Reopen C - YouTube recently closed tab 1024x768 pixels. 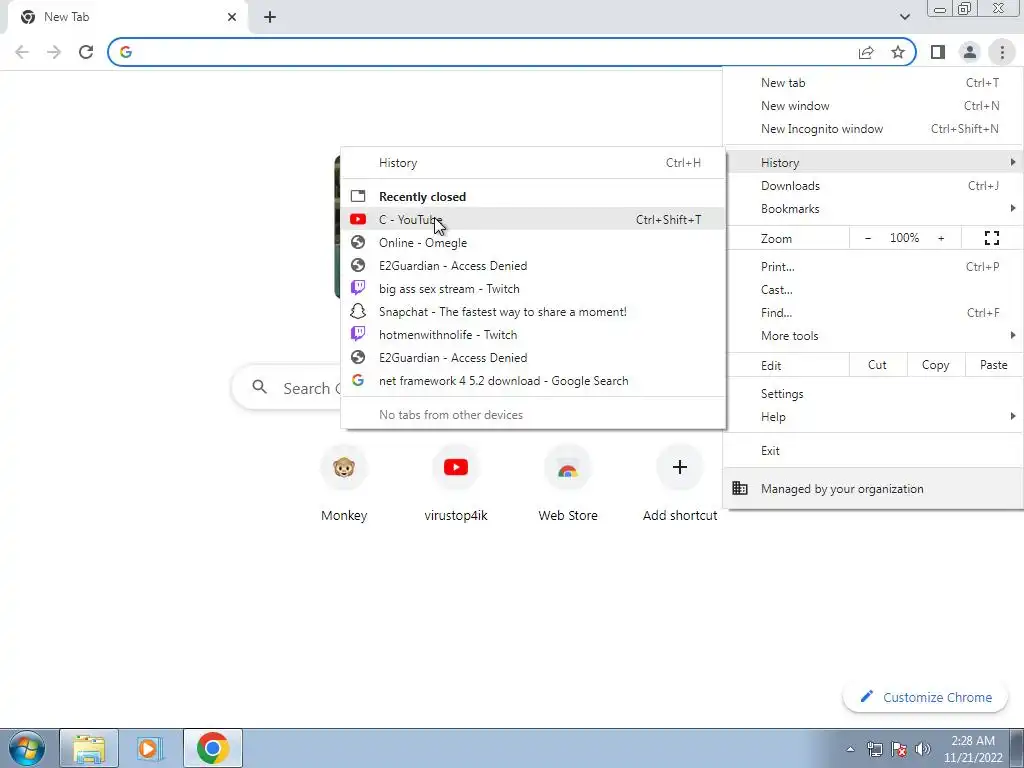coord(533,219)
